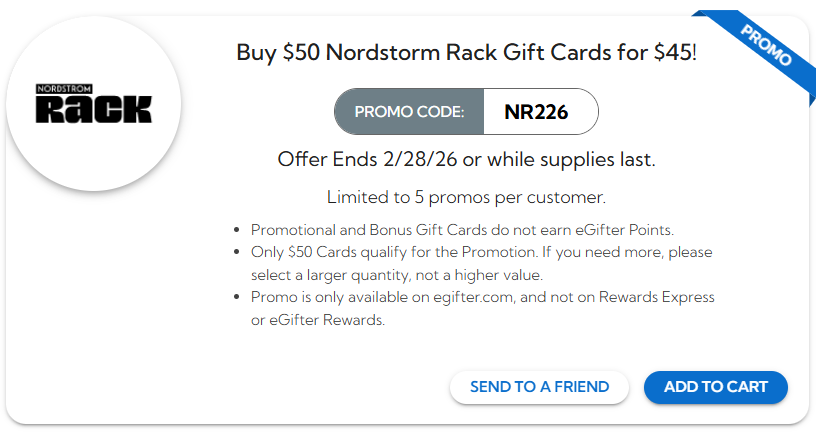Image resolution: width=826 pixels, height=432 pixels.
Task: Click the eGifter Points bullet line
Action: pyautogui.click(x=446, y=229)
